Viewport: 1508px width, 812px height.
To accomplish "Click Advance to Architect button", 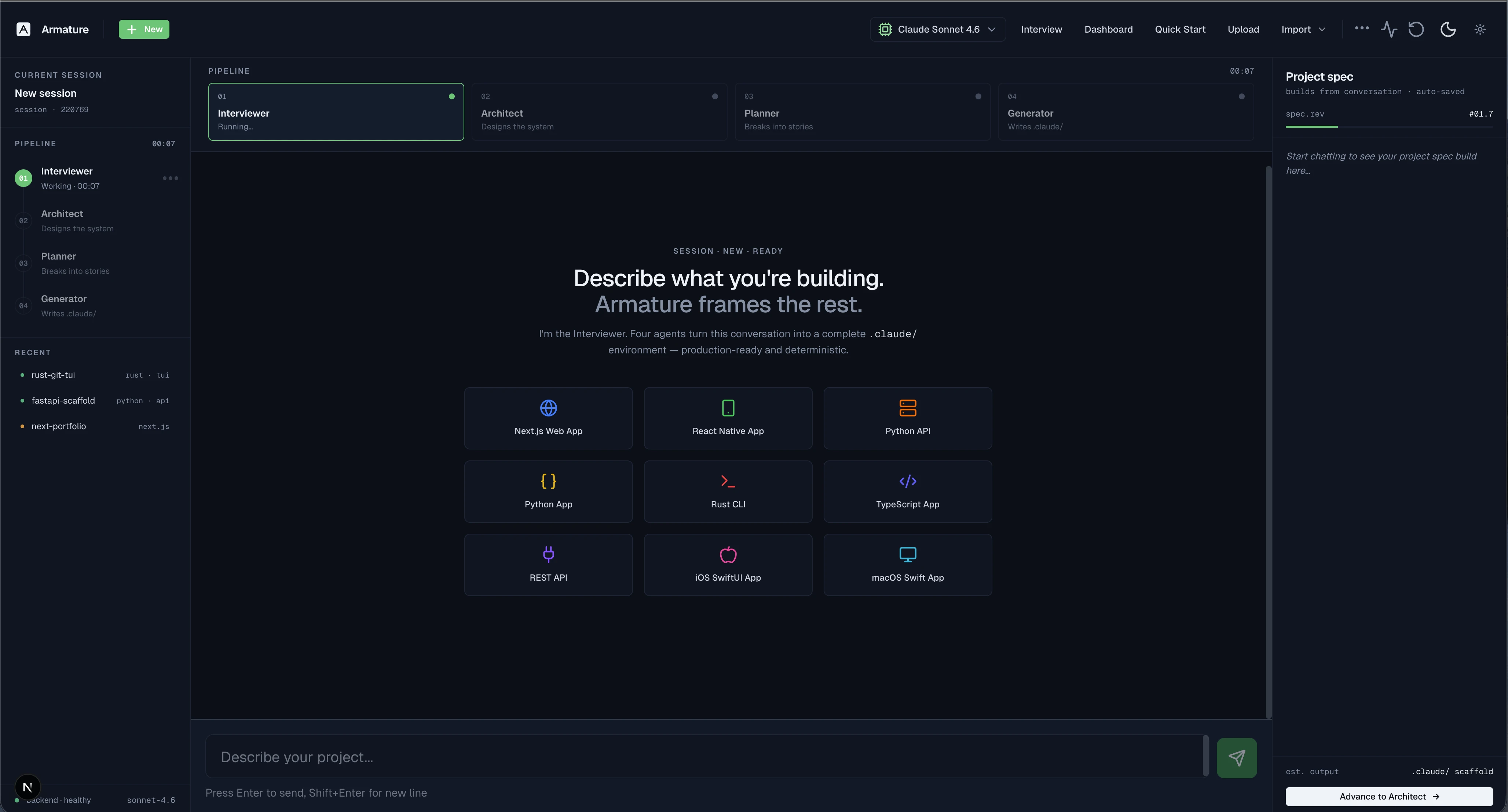I will click(1388, 796).
